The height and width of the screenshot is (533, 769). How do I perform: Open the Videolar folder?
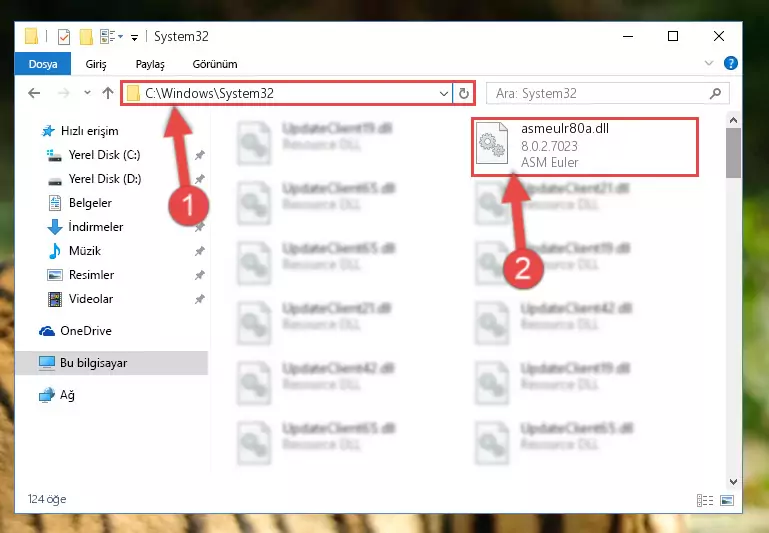pos(91,299)
